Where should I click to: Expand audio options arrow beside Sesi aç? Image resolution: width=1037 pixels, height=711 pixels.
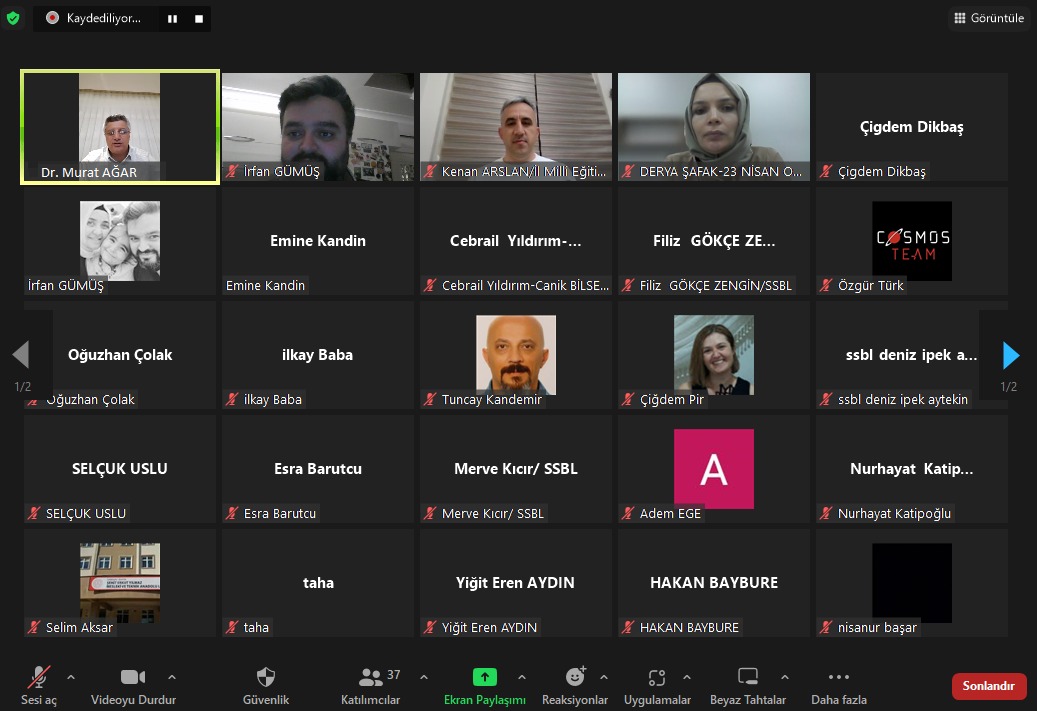click(71, 677)
